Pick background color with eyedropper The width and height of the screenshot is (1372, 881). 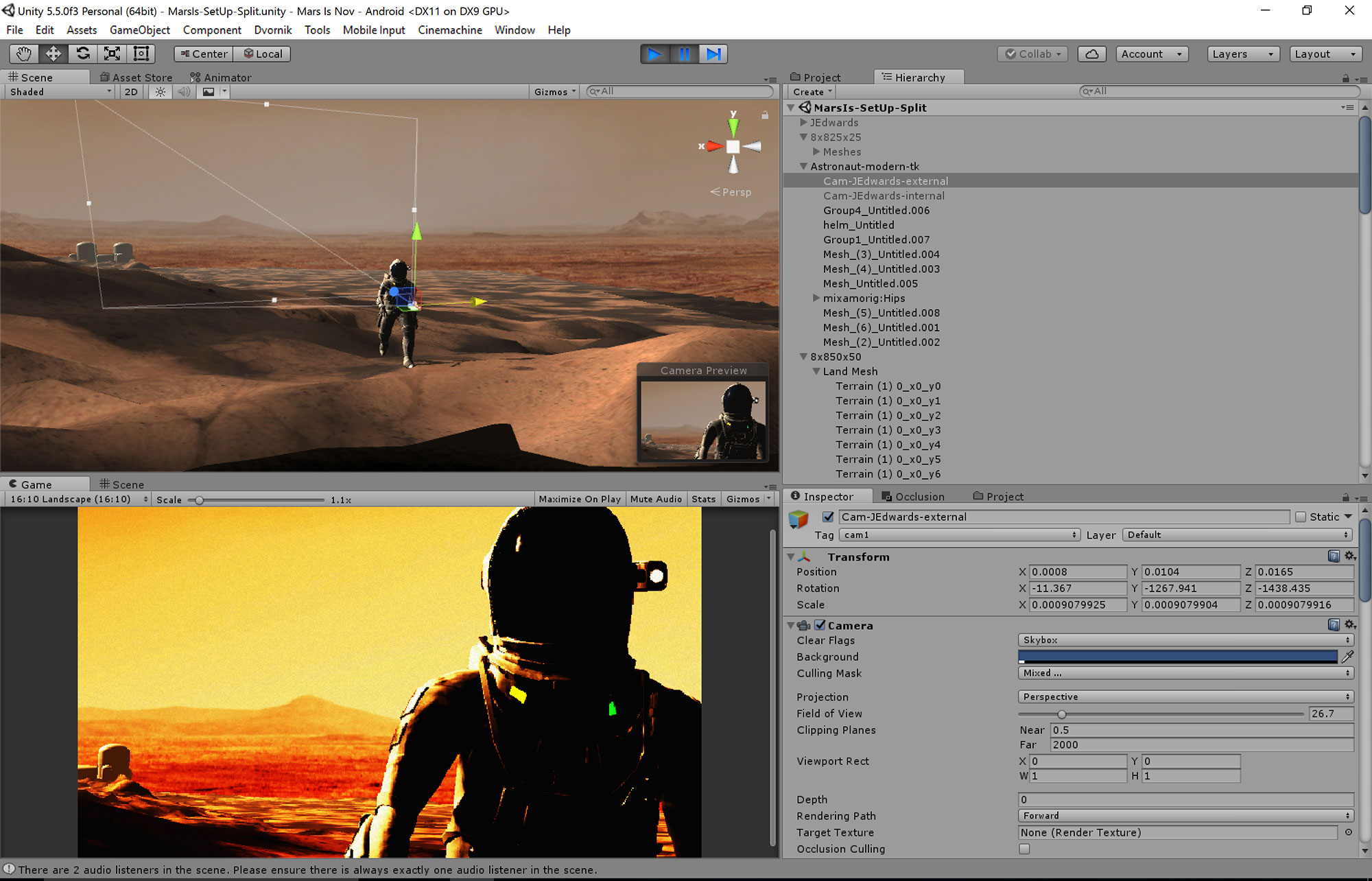point(1347,657)
